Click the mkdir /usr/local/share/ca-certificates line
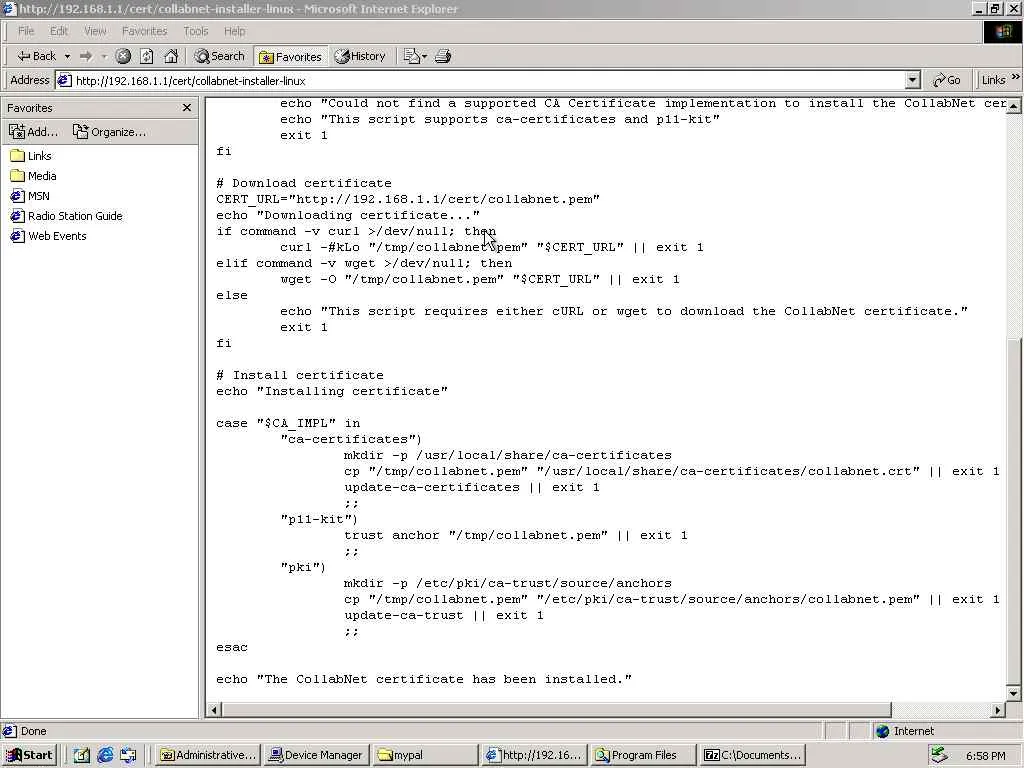Viewport: 1024px width, 768px height. (507, 455)
